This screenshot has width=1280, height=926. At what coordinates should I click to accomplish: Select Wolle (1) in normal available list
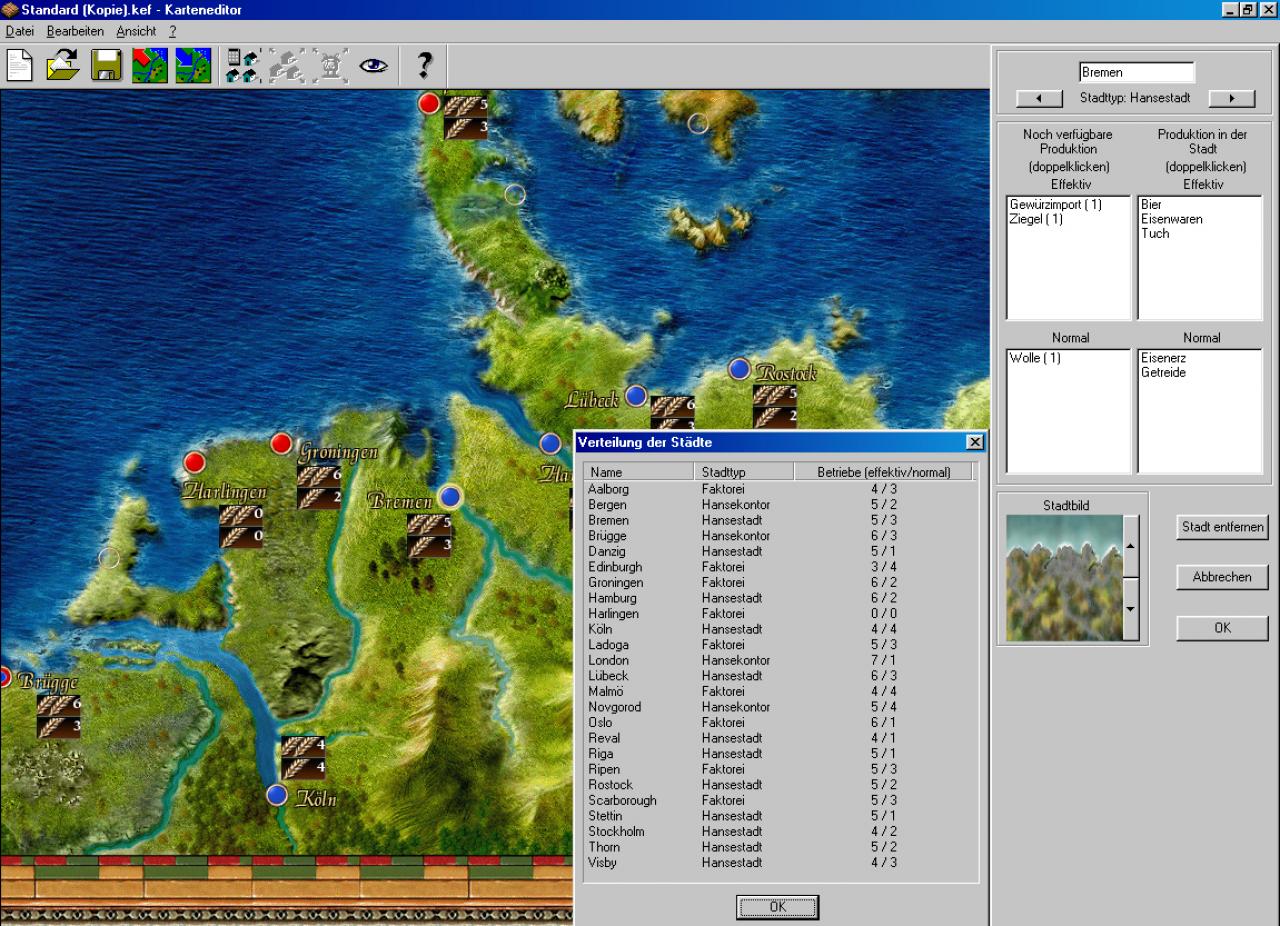[1035, 358]
